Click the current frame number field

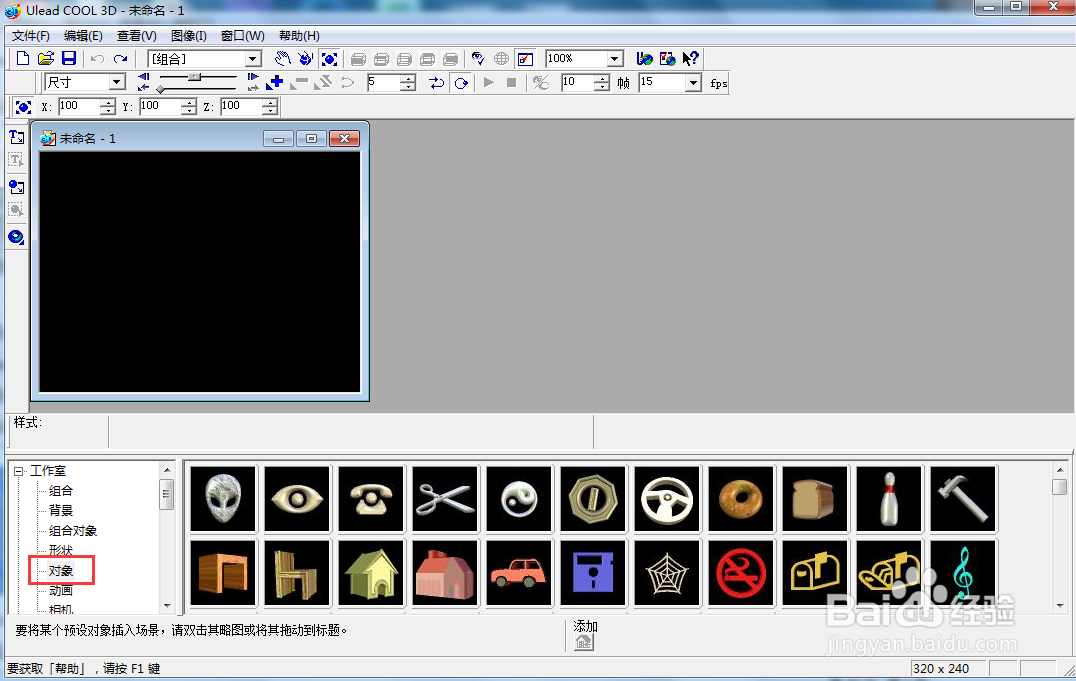(384, 83)
